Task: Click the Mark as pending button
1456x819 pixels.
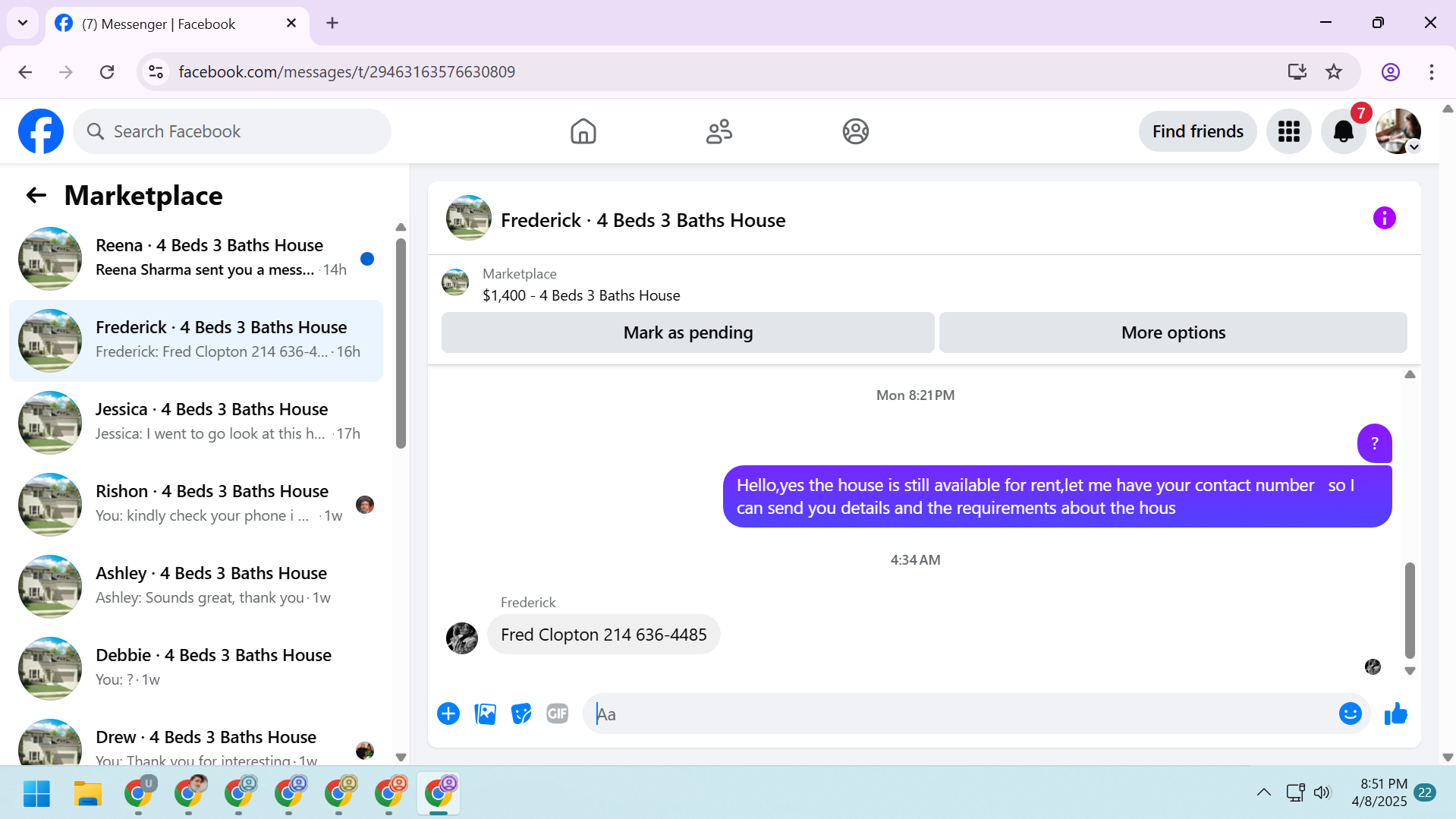Action: (x=687, y=332)
